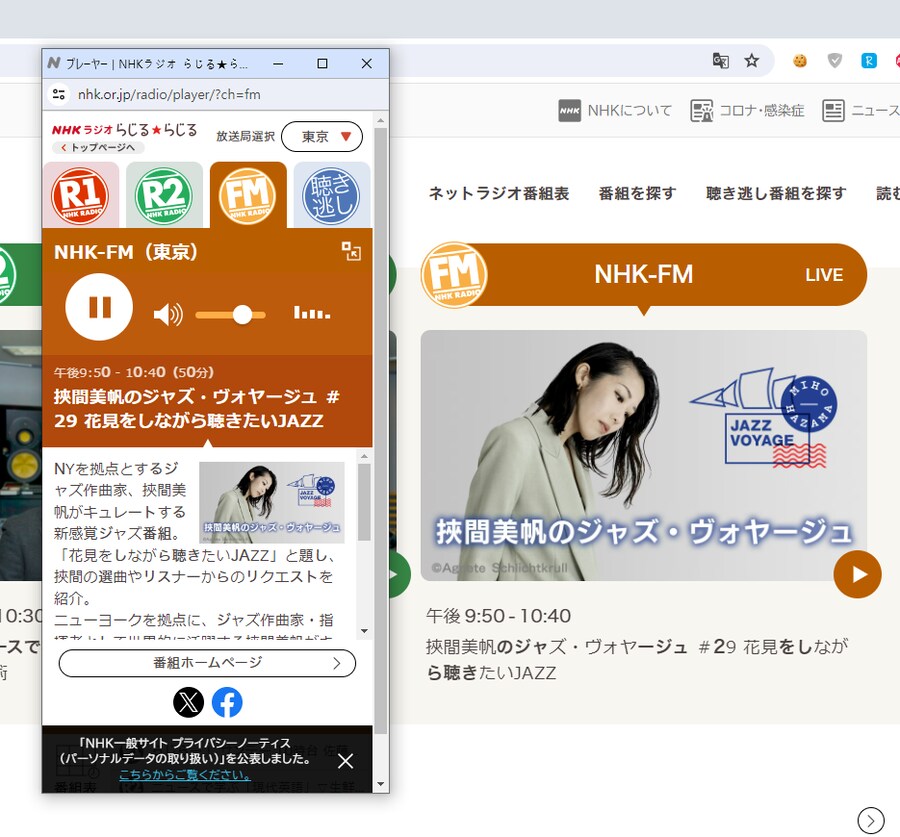Click the Jazz Voyage program image
This screenshot has width=900, height=837.
tap(643, 455)
